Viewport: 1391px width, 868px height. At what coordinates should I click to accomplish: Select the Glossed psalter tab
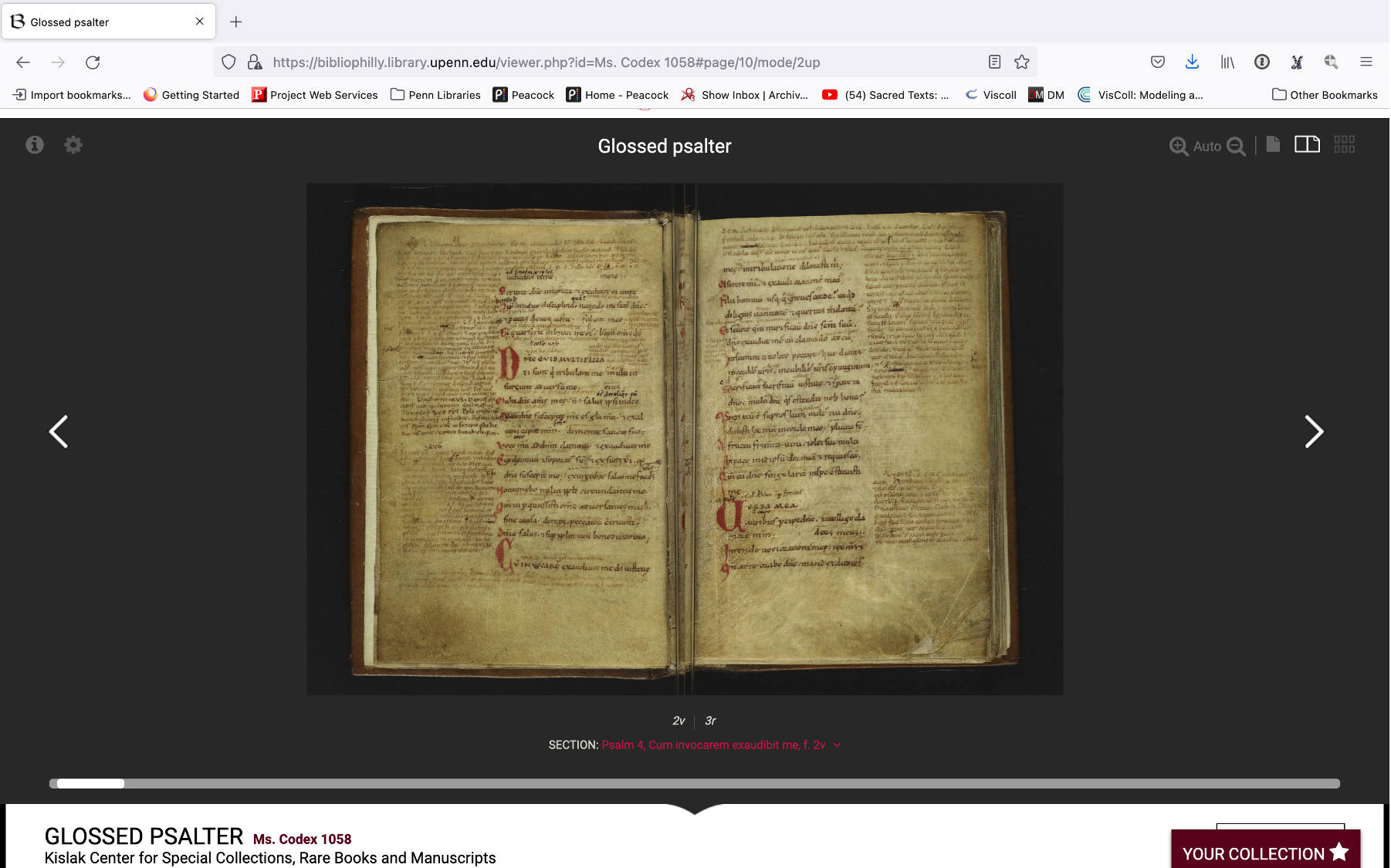point(108,22)
